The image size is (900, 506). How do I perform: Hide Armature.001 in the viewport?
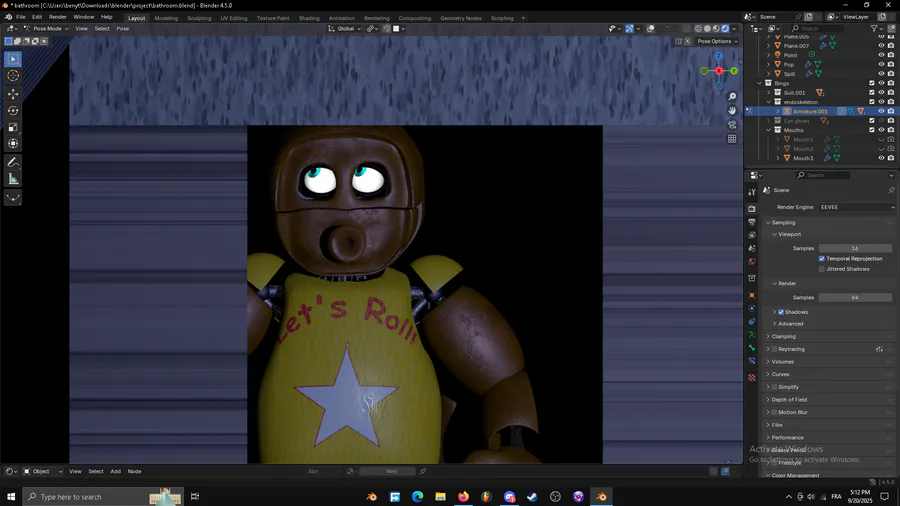click(x=881, y=111)
